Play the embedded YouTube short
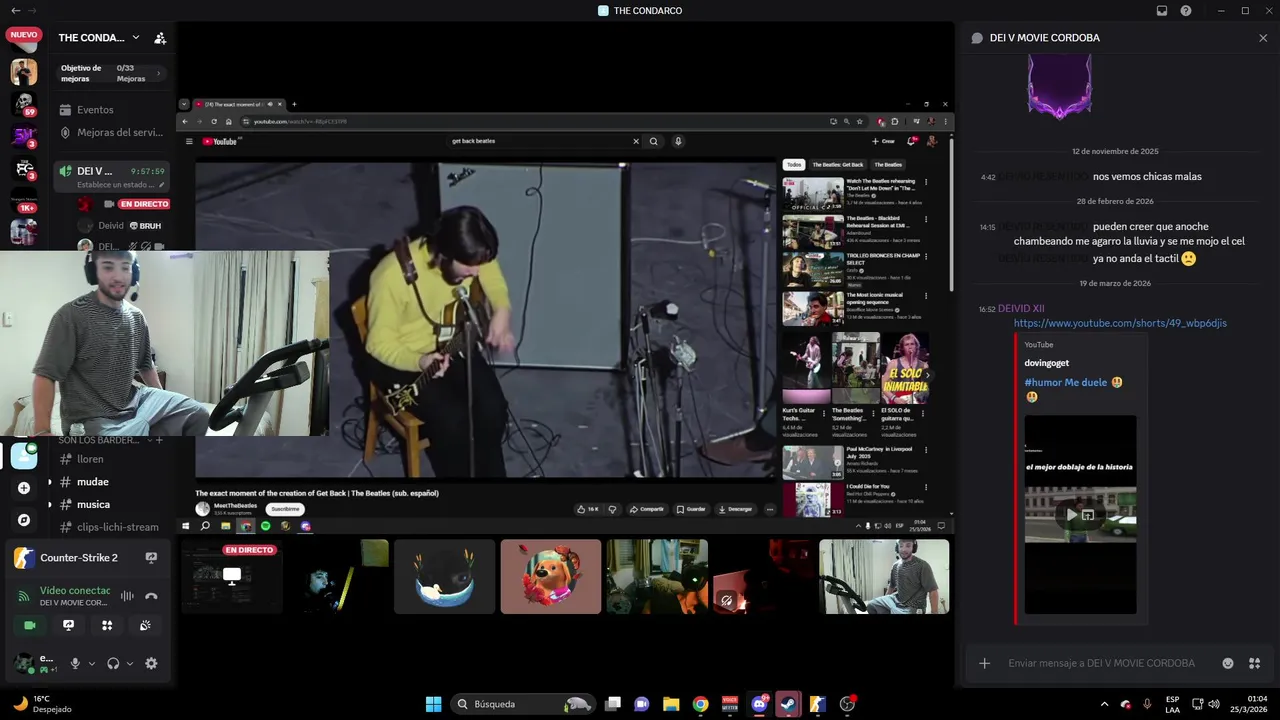The image size is (1280, 720). coord(1072,515)
